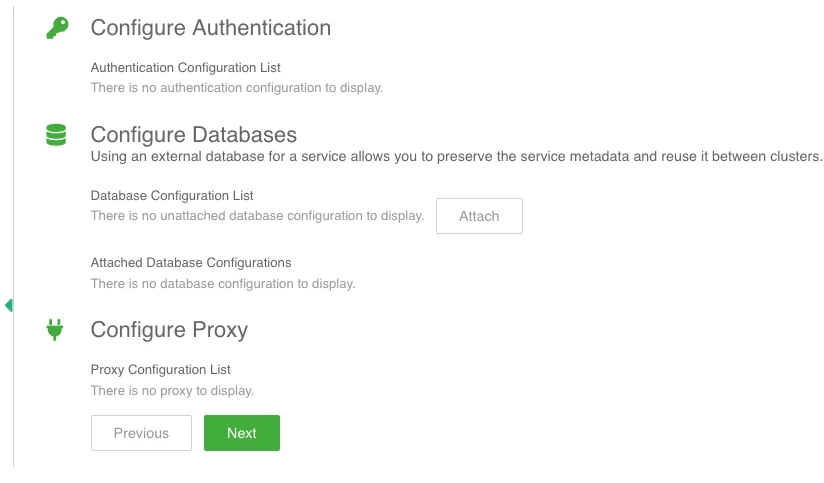This screenshot has width=824, height=483.
Task: Collapse sidebar using the green left arrow
Action: coord(8,305)
